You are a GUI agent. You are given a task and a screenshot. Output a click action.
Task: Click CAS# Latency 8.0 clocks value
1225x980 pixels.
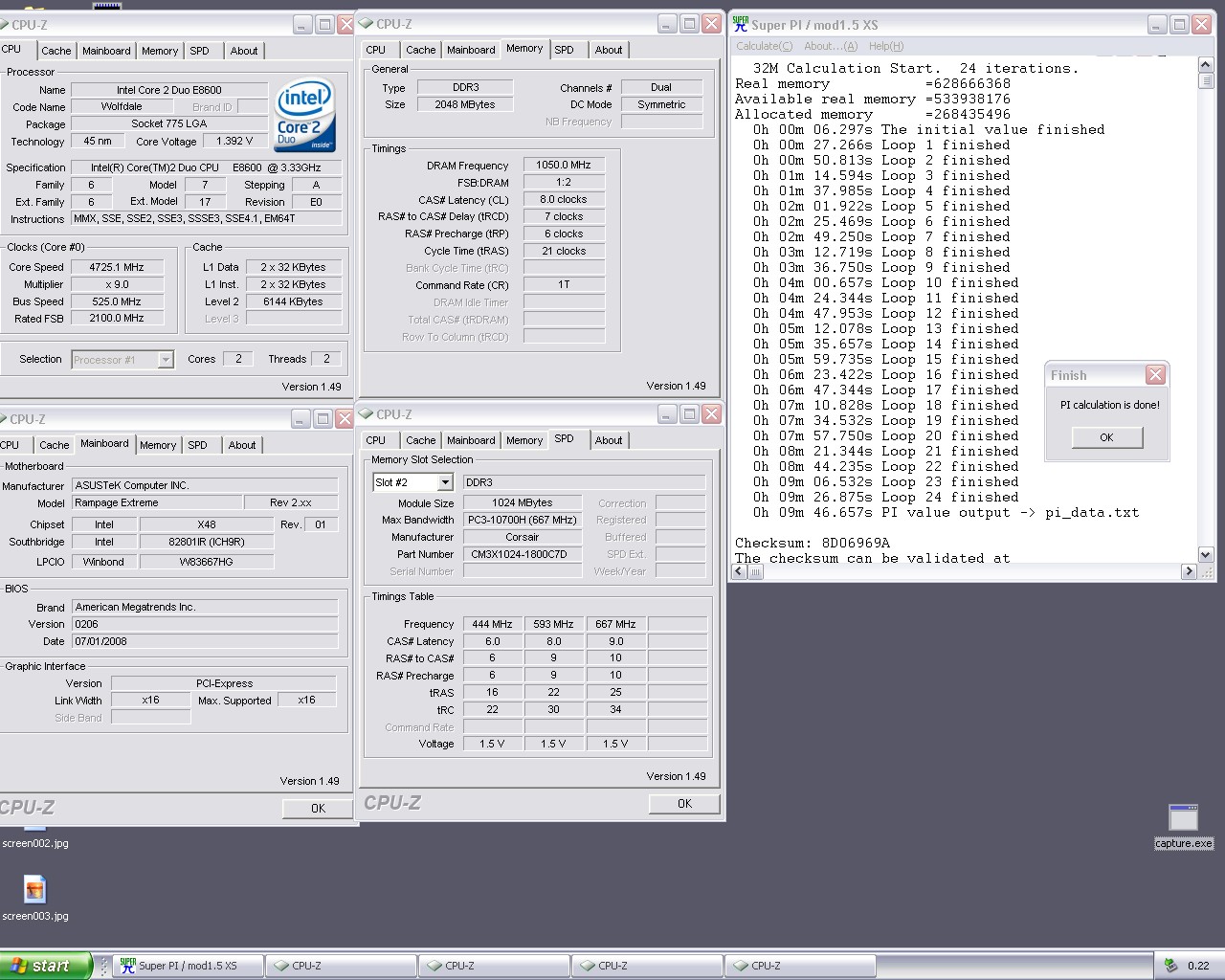(x=564, y=199)
